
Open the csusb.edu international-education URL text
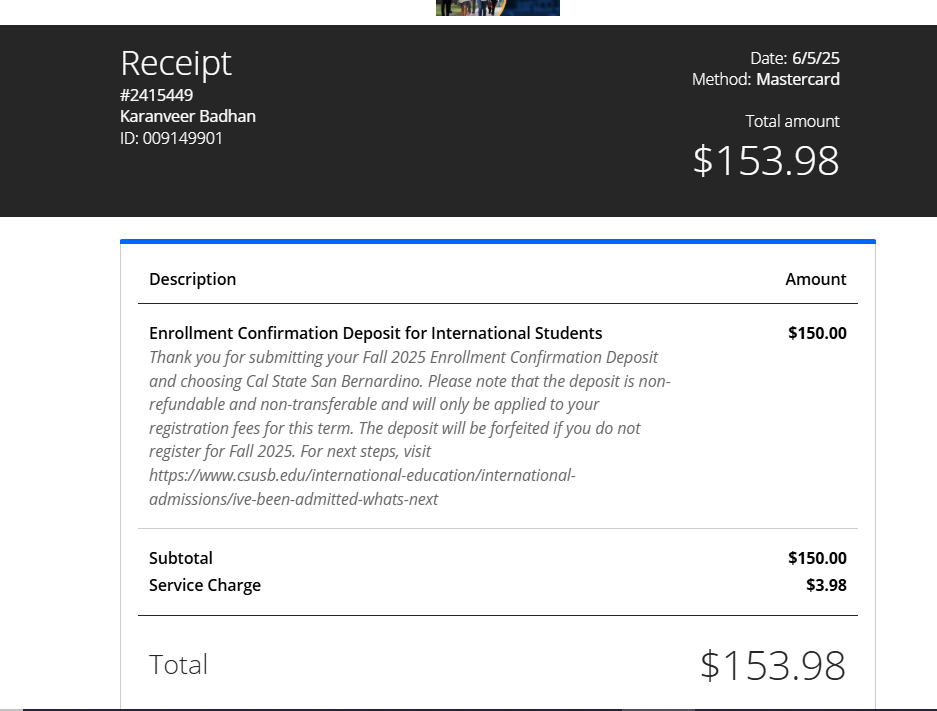coord(362,475)
